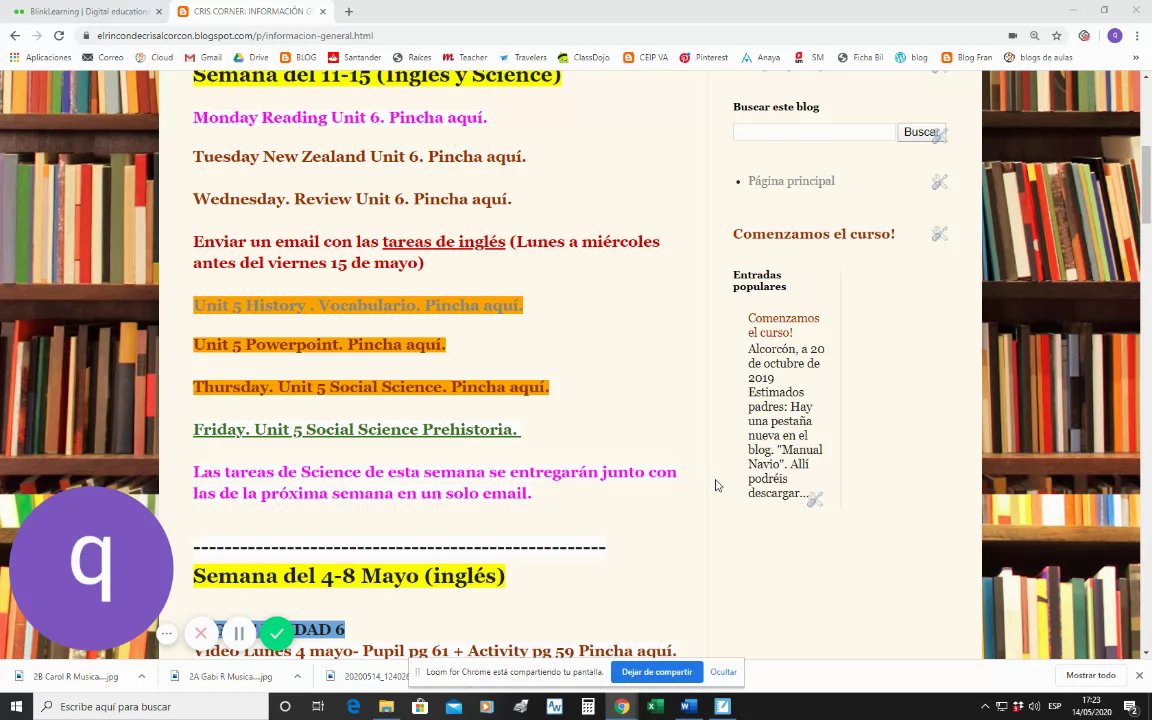Click the tareas de inglés underlined link

pos(444,242)
